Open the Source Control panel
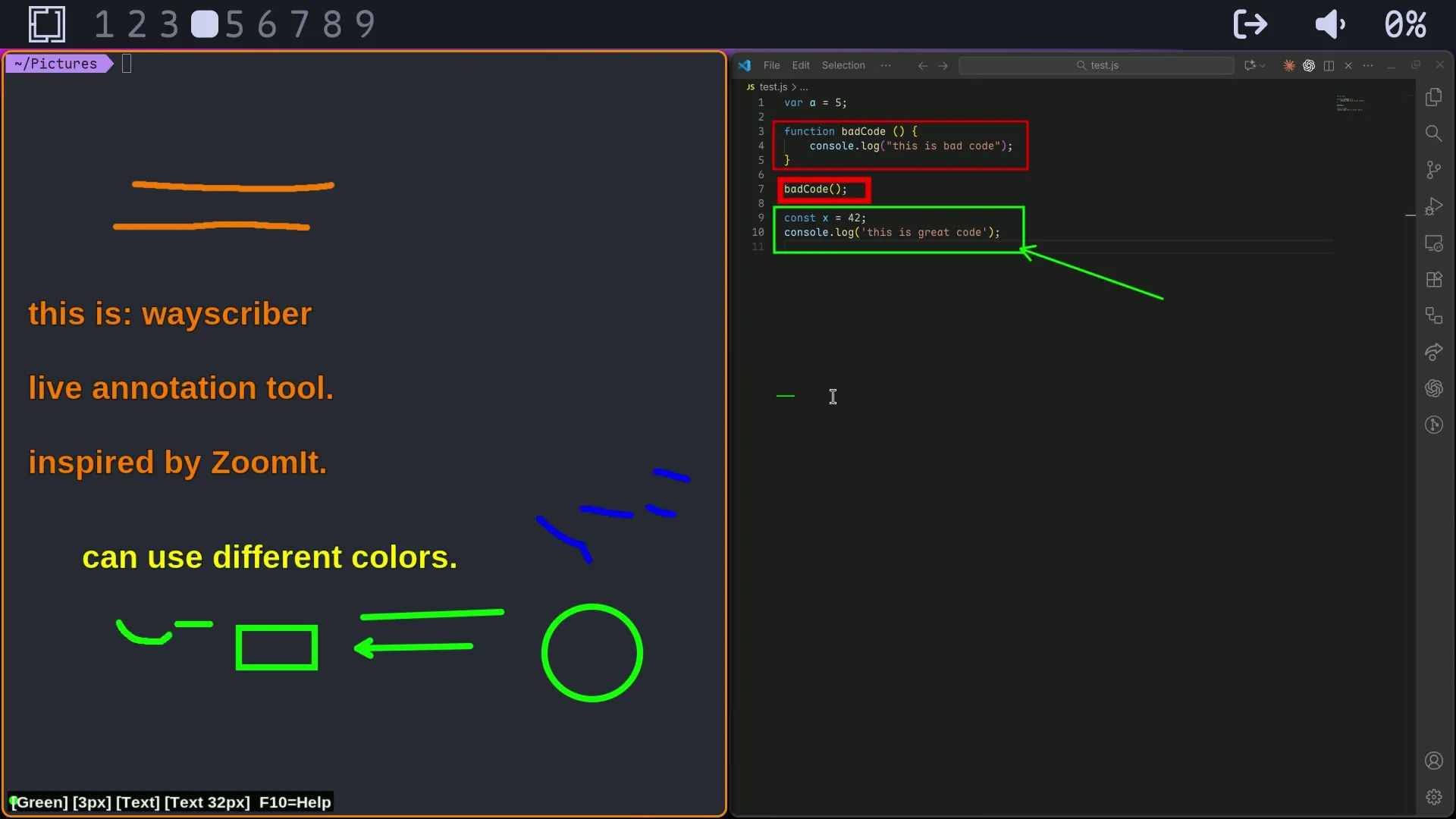 1436,170
